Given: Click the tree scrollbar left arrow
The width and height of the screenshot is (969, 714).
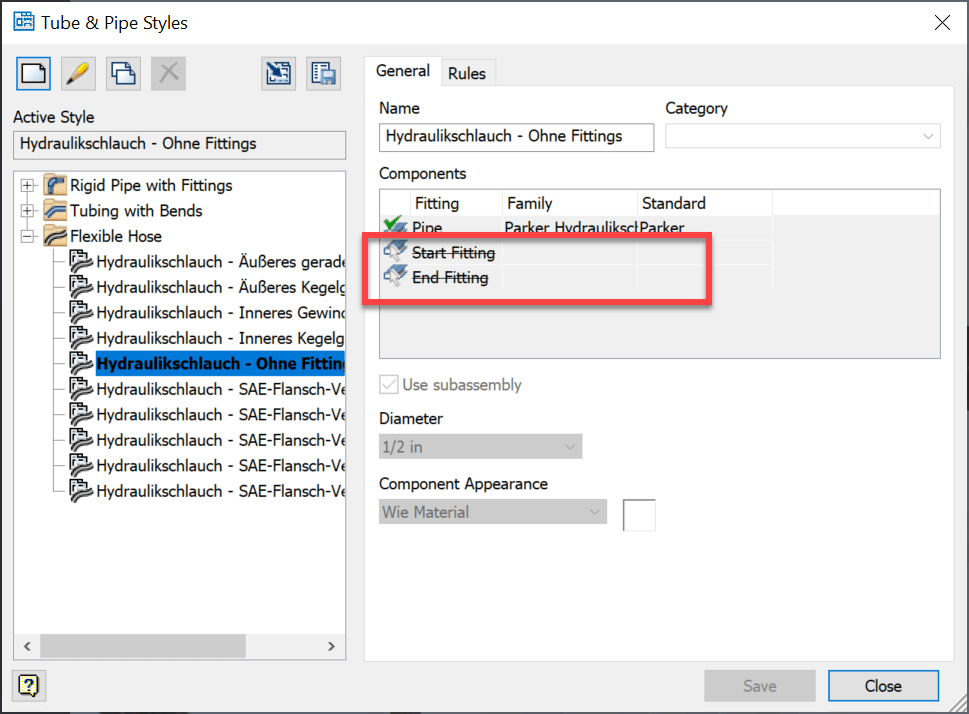Looking at the screenshot, I should click(27, 646).
